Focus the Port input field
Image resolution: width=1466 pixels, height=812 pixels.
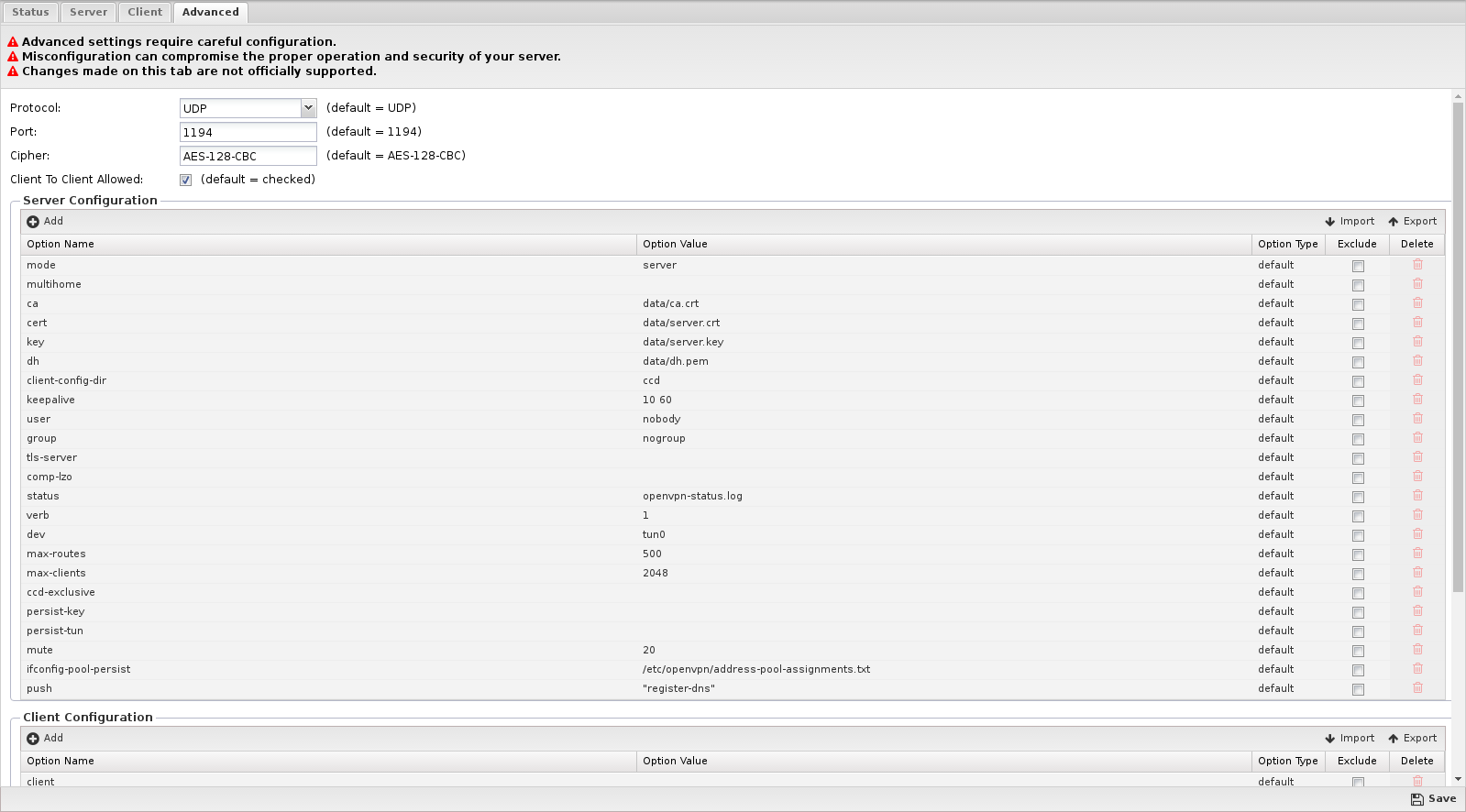248,132
